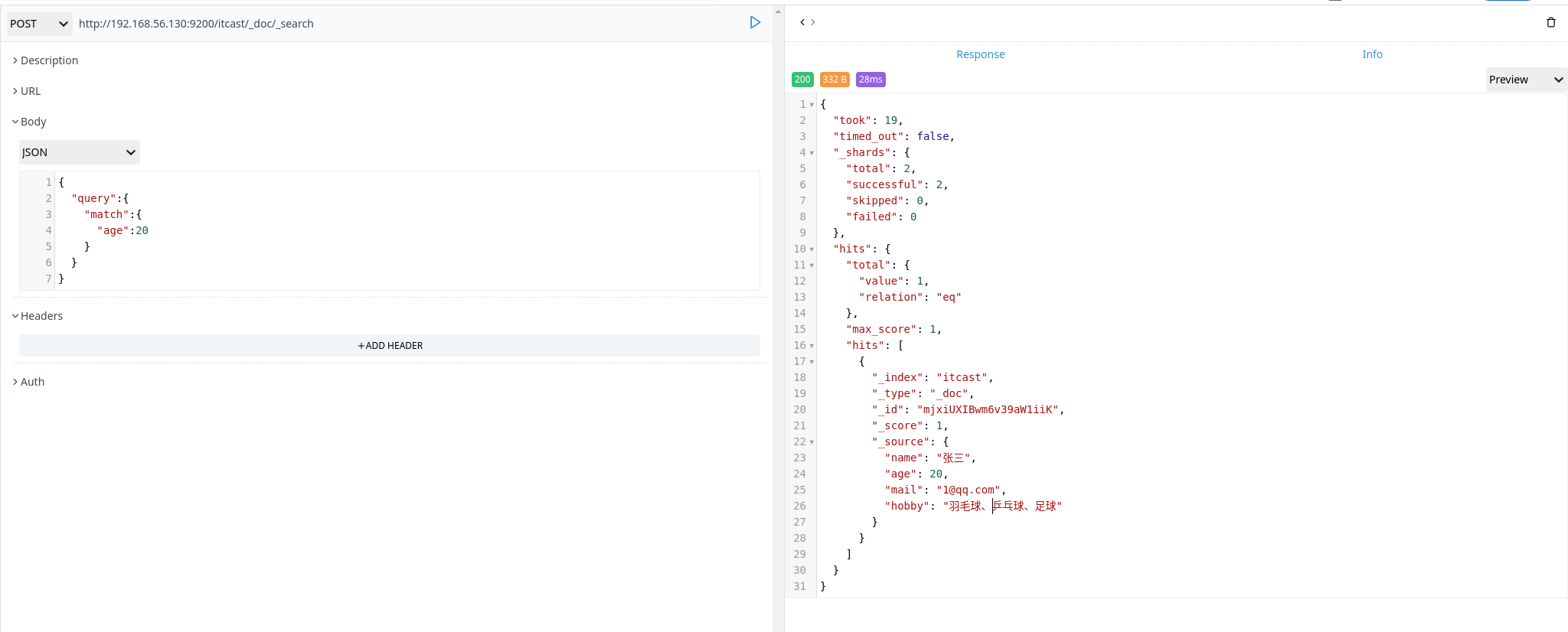Expand the URL section
This screenshot has width=1568, height=632.
27,91
